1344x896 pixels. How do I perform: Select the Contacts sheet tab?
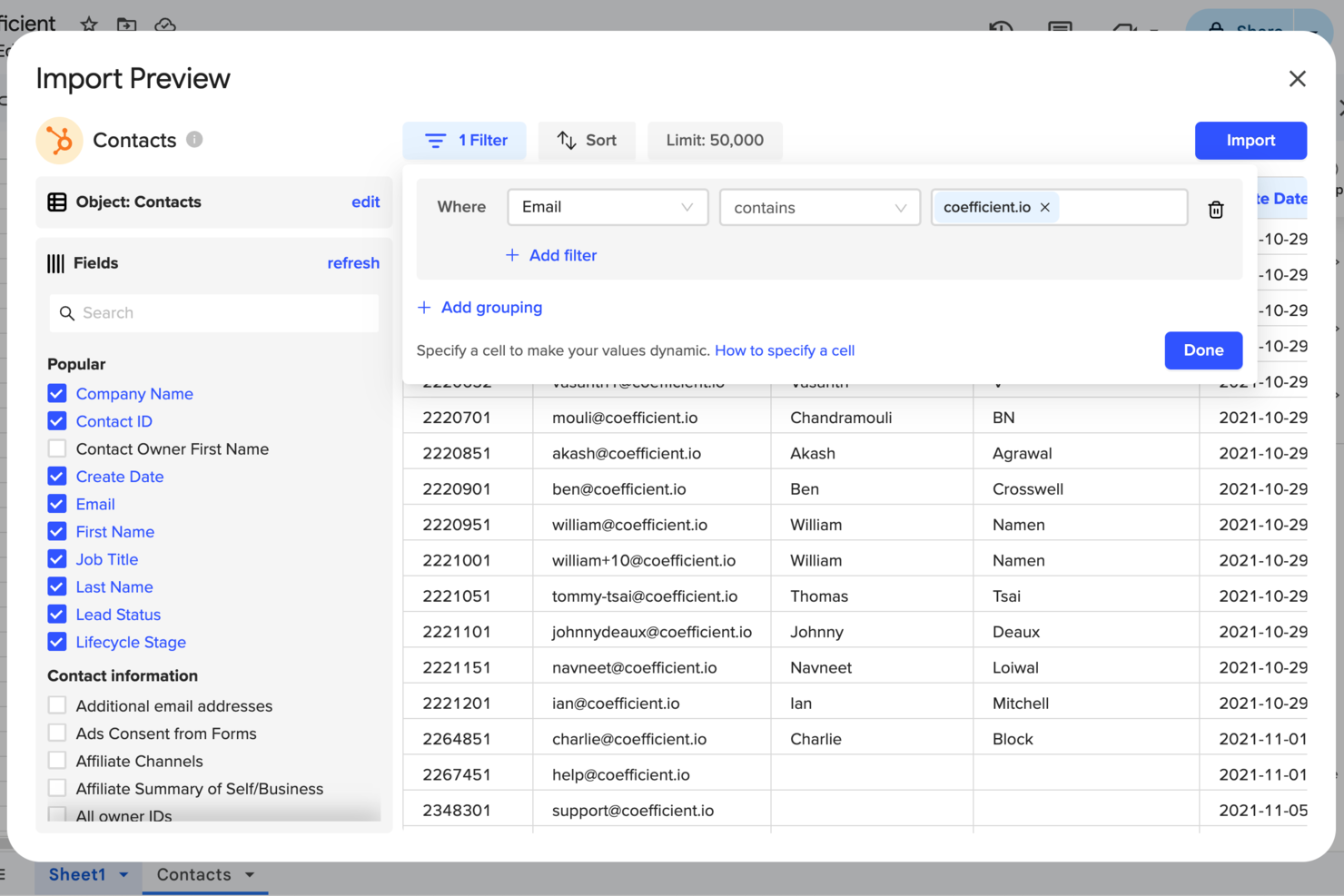(193, 874)
